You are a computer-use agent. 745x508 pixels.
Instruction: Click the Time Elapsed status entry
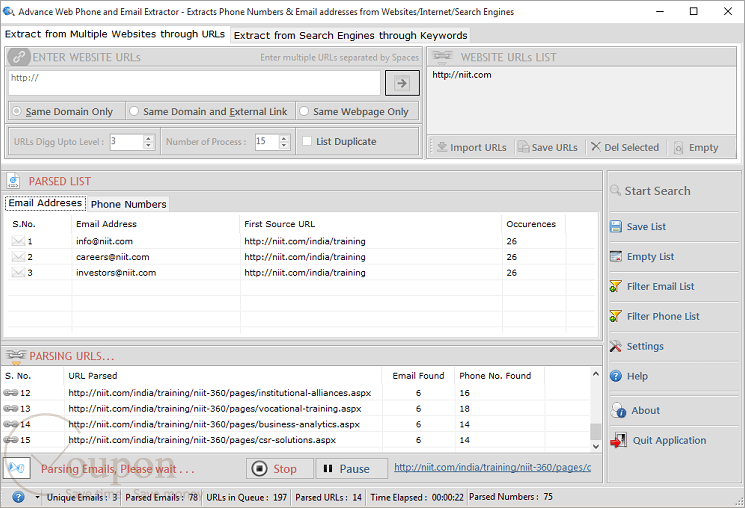pyautogui.click(x=417, y=497)
